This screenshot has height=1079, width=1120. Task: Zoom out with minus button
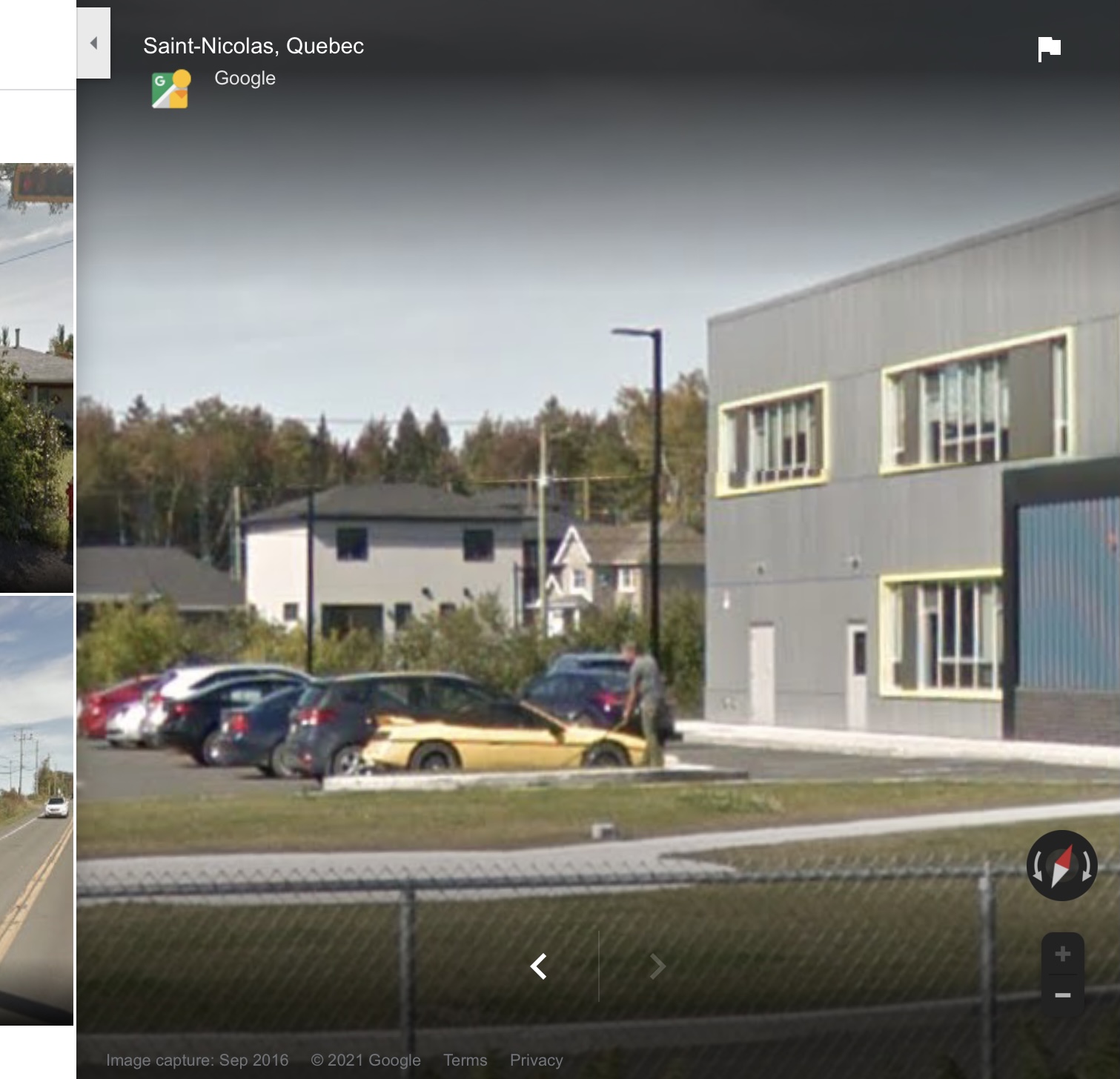[x=1062, y=995]
